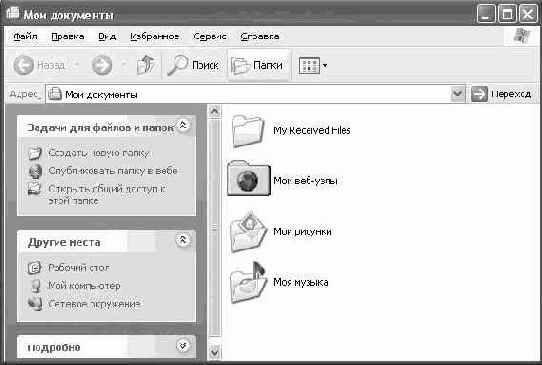Expand the Подробно panel

pyautogui.click(x=183, y=345)
